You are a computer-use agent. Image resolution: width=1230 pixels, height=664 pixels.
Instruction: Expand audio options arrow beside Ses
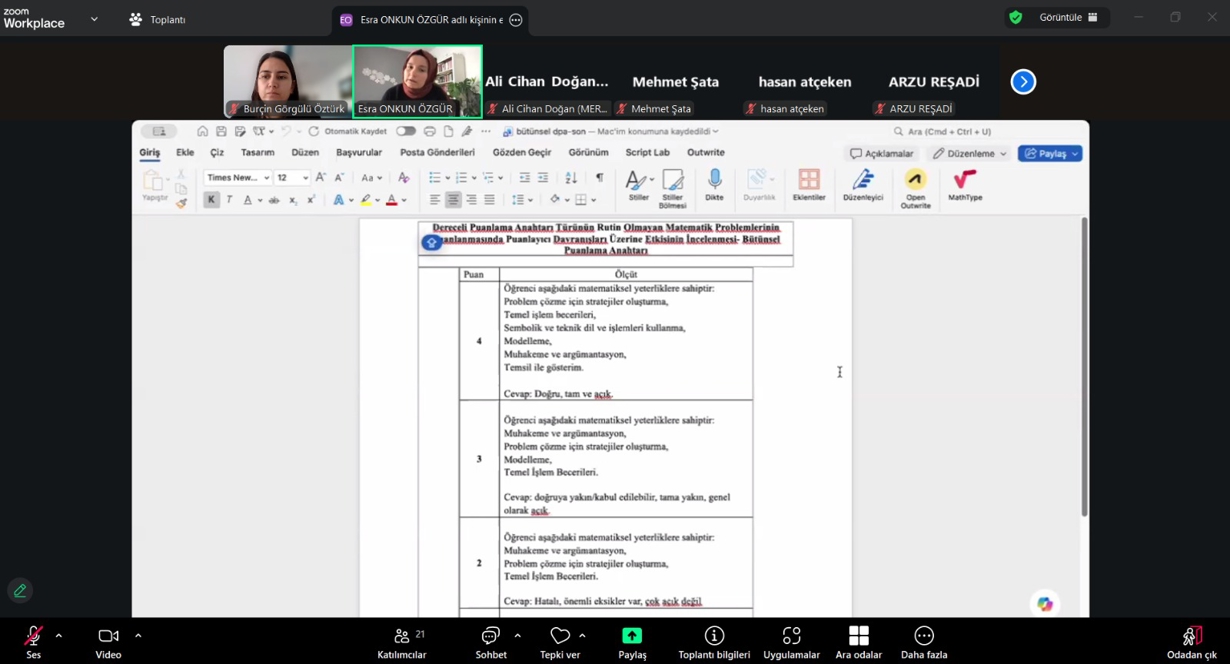(x=59, y=635)
